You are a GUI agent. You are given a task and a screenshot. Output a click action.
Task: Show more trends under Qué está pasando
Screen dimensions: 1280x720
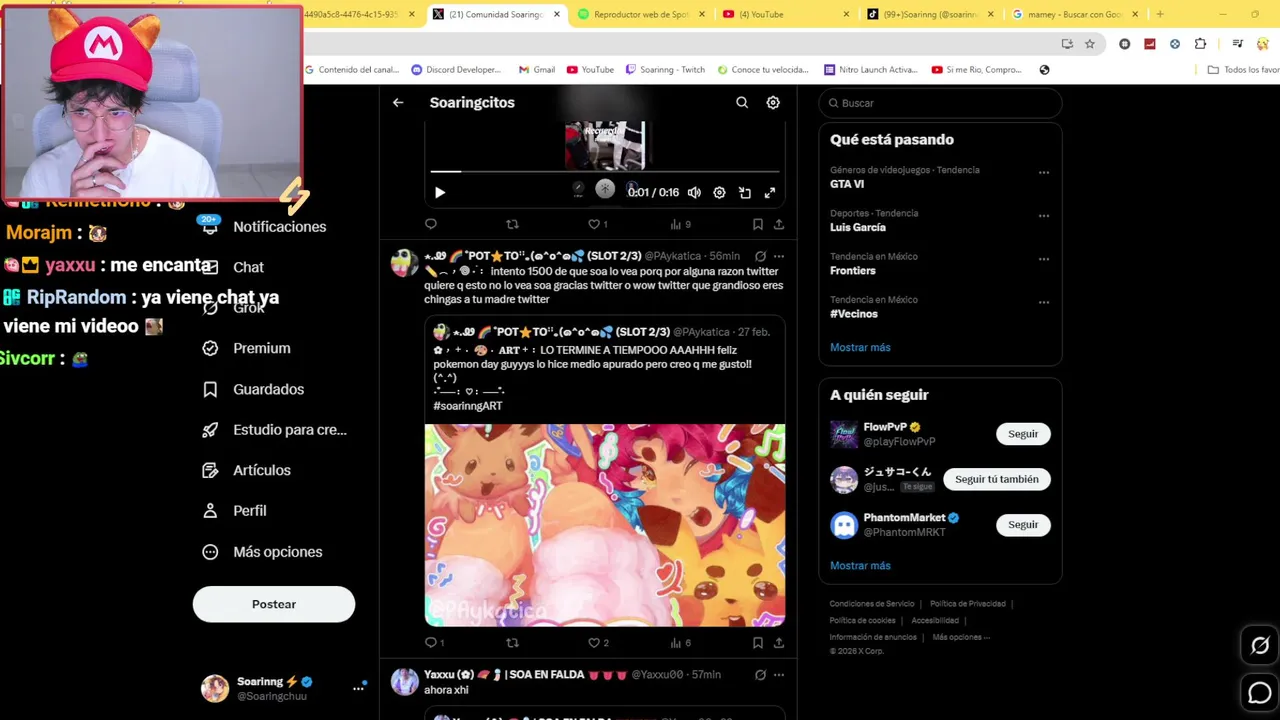tap(860, 347)
